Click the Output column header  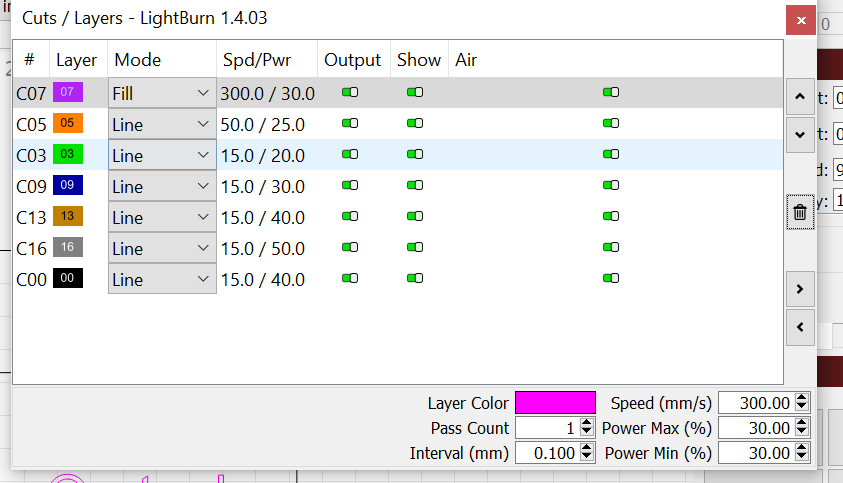(354, 60)
